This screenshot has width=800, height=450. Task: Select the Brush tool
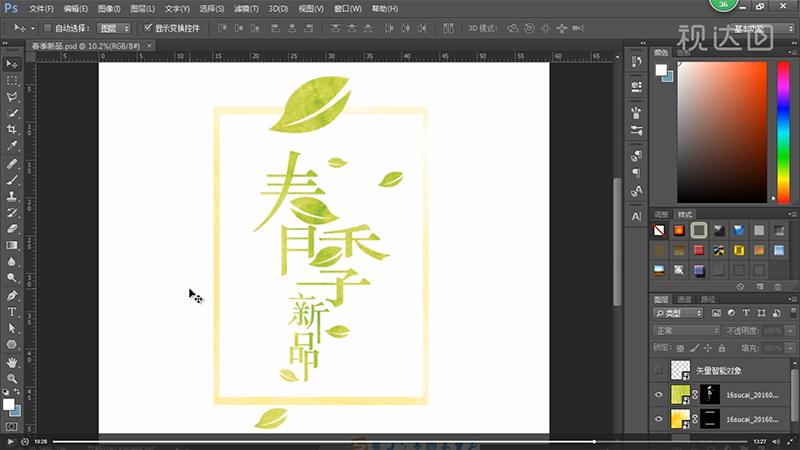coord(12,180)
